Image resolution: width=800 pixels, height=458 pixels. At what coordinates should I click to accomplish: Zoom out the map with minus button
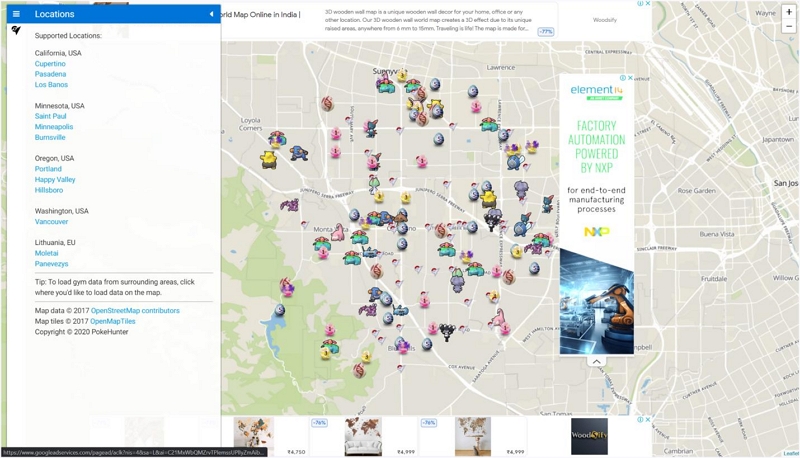pos(789,26)
